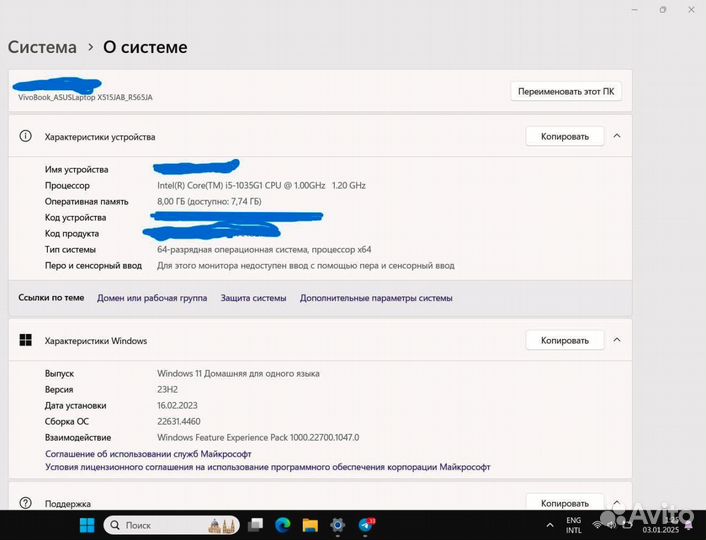
Task: Click the О системе page heading
Action: coord(145,47)
